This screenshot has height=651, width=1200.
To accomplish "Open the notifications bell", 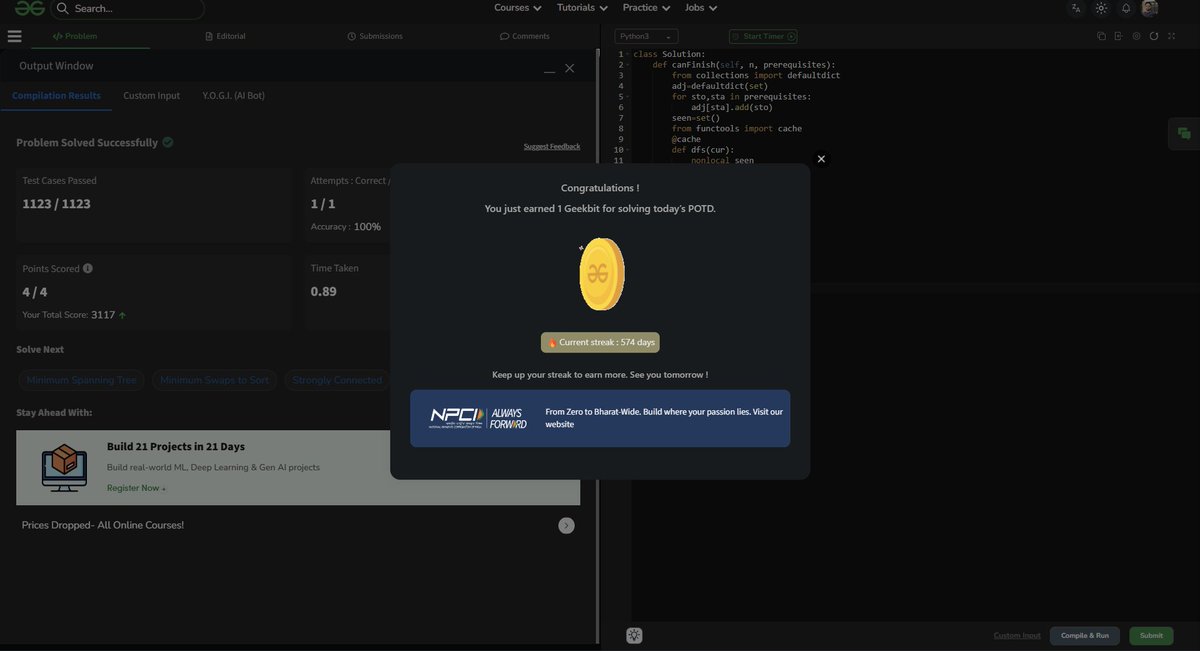I will [x=1126, y=8].
